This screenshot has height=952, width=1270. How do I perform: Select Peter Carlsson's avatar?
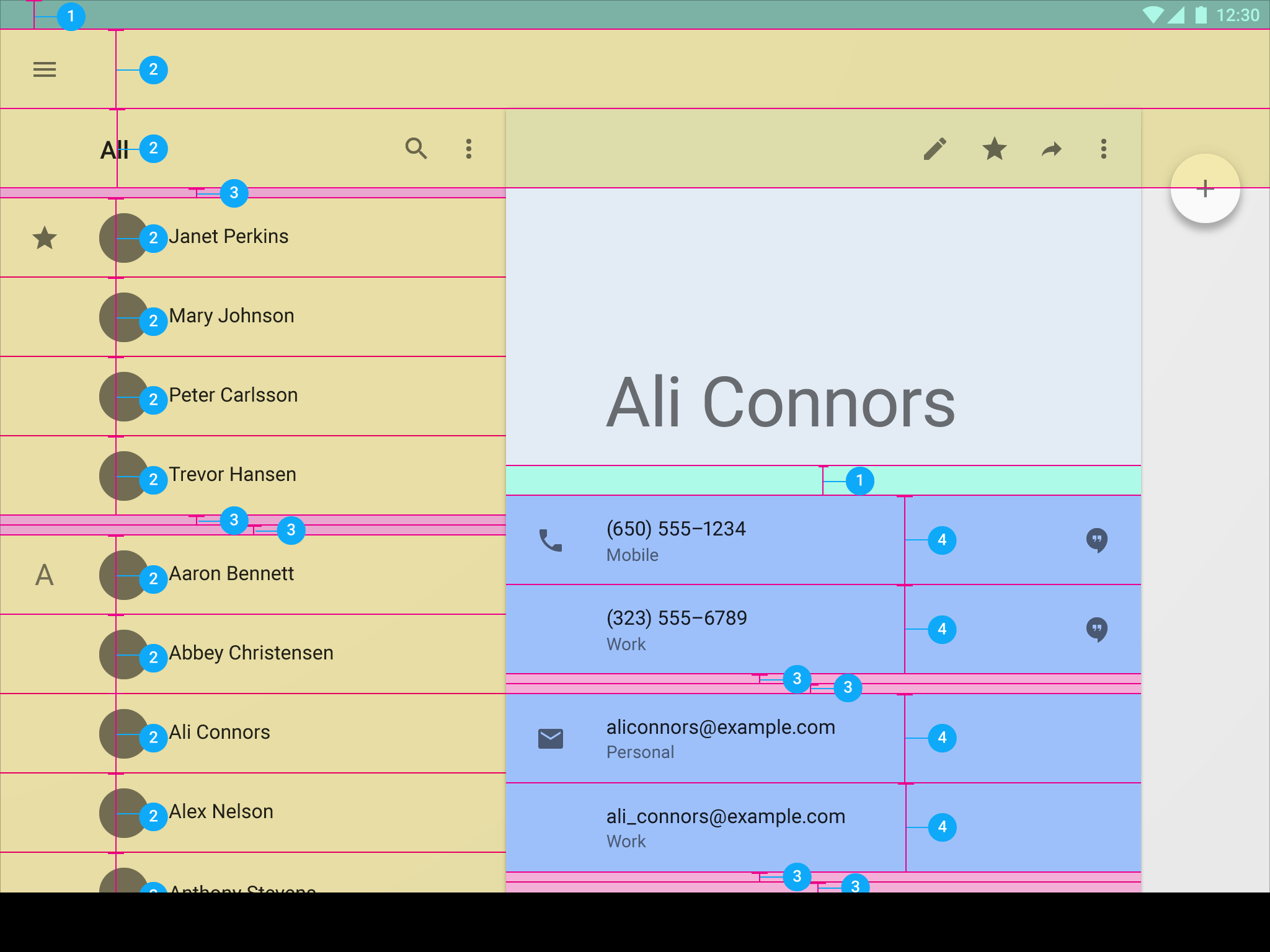point(124,397)
